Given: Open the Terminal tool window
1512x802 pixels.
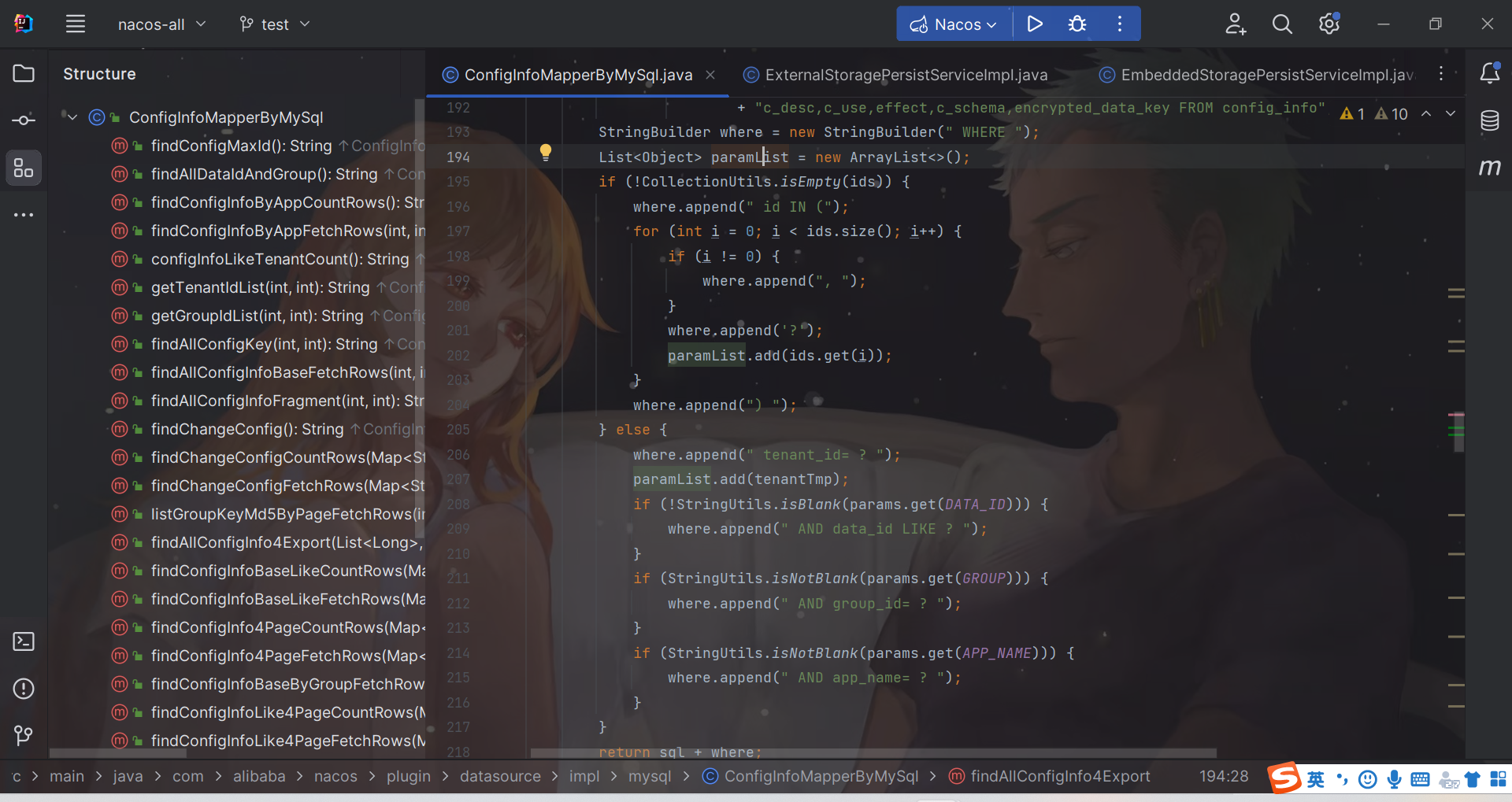Looking at the screenshot, I should click(x=23, y=641).
